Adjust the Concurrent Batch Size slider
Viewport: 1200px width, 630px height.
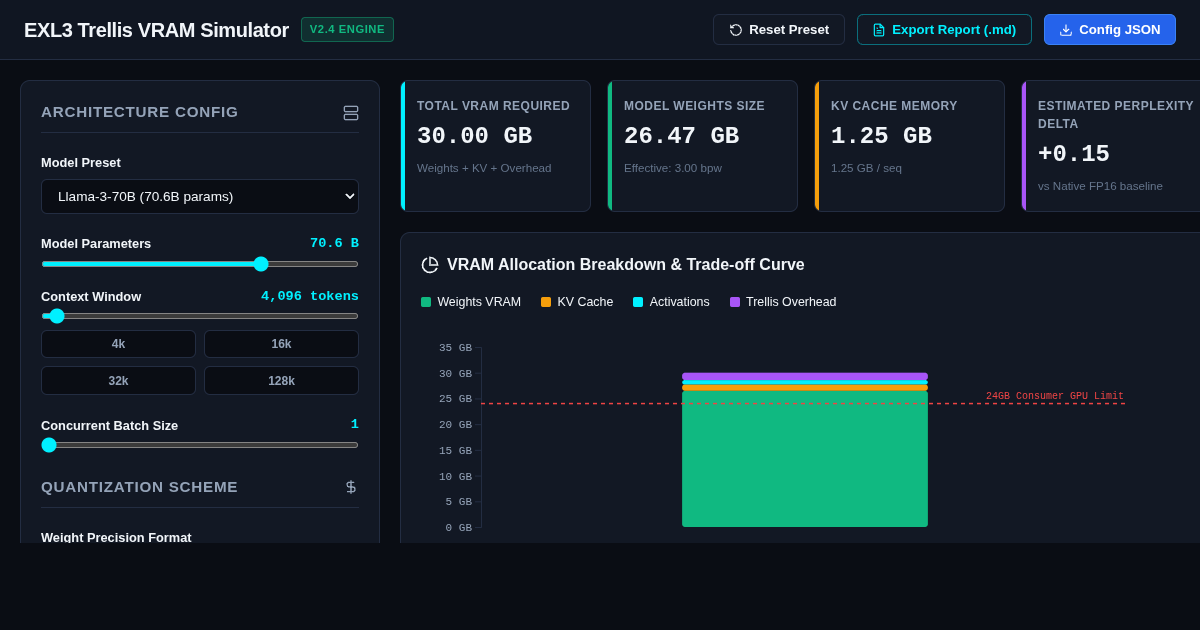point(200,445)
